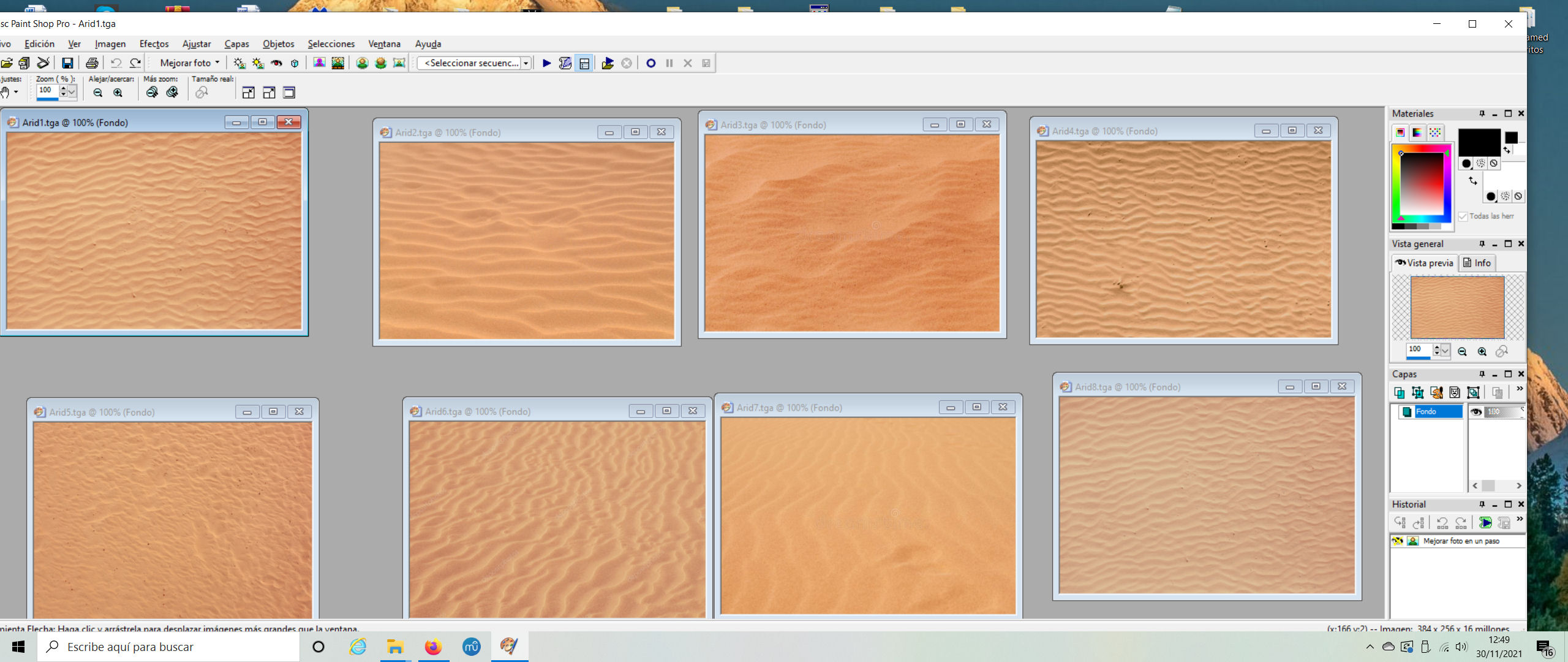Click New vector layer icon in Capas

point(1418,392)
